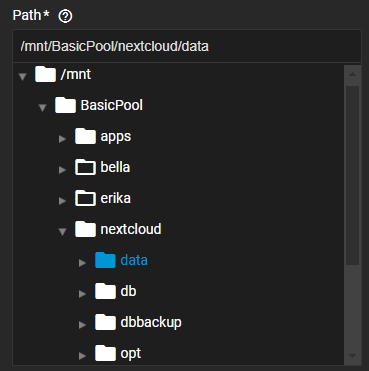Expand the data folder arrow
This screenshot has width=369, height=371.
point(82,263)
